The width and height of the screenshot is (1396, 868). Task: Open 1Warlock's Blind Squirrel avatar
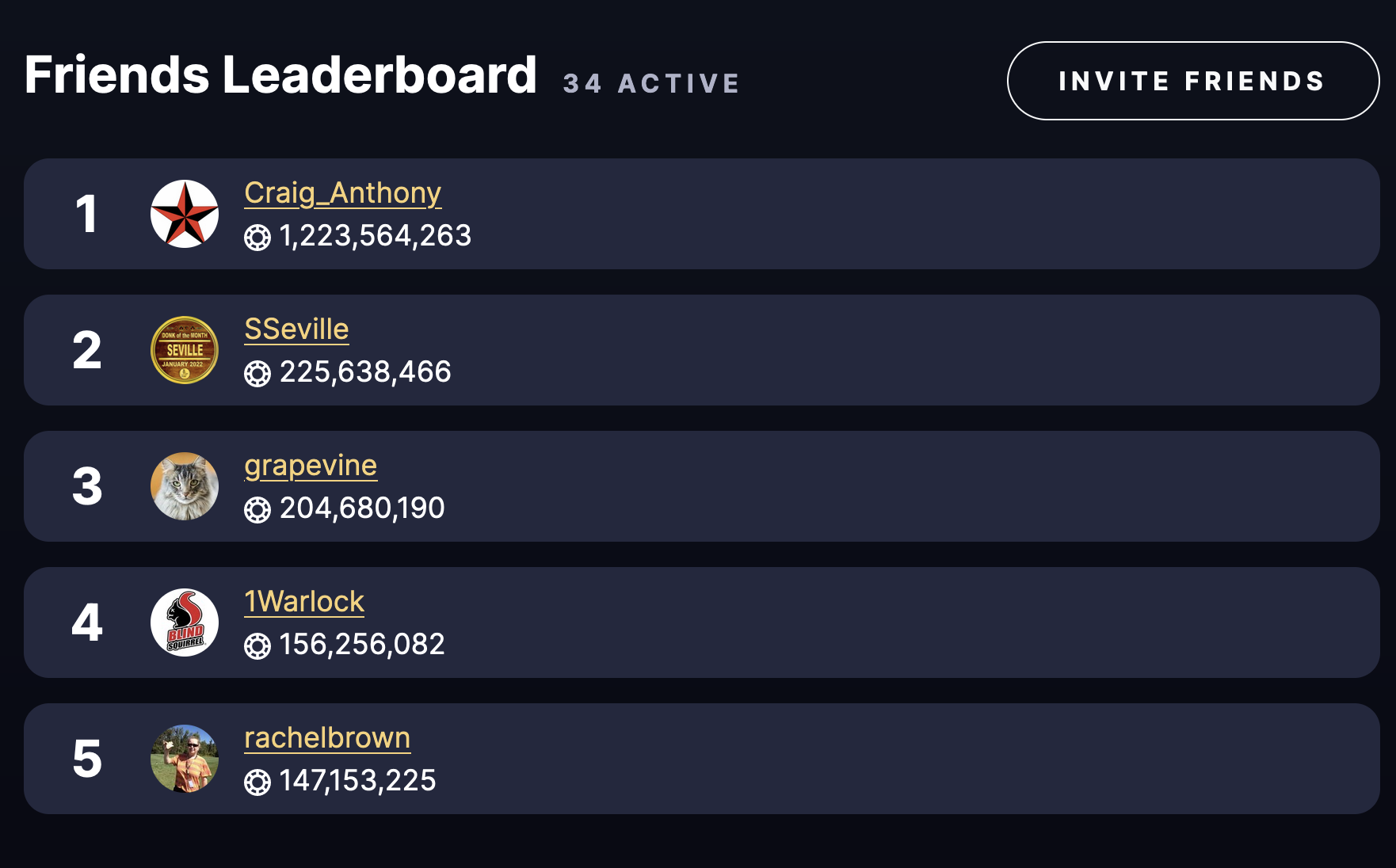[x=185, y=622]
